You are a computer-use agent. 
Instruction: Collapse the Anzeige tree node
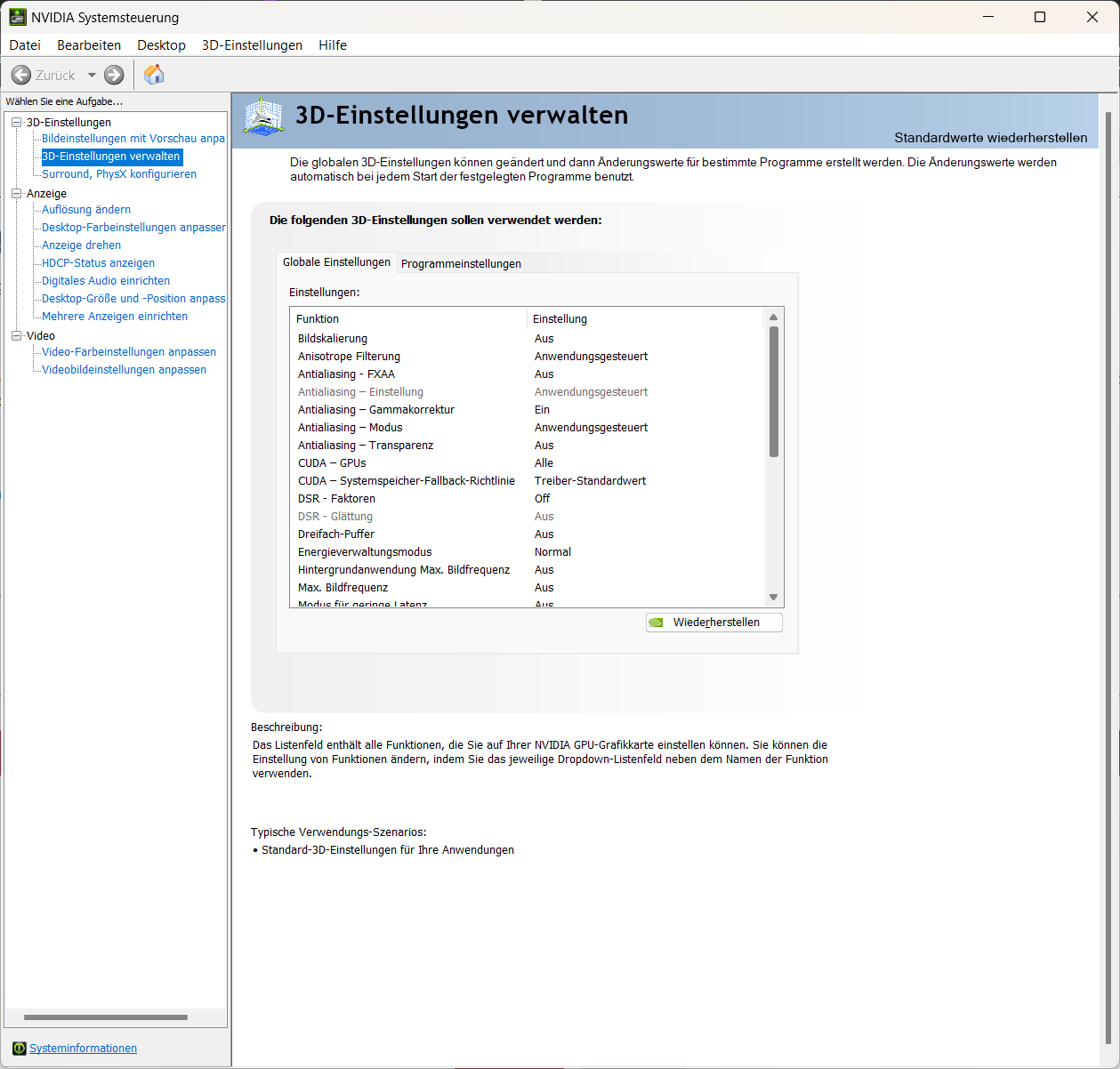16,194
